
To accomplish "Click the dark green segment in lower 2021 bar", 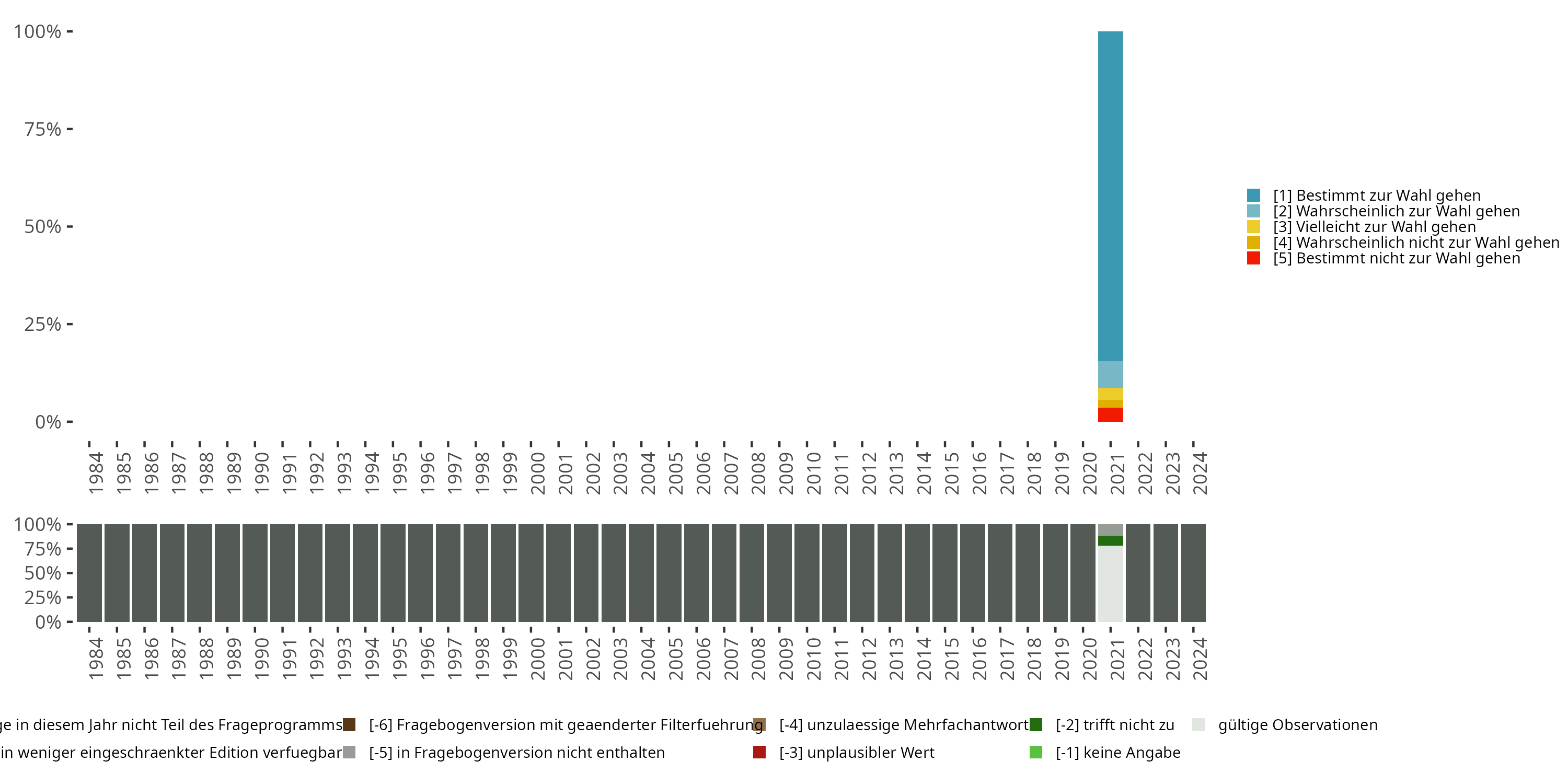I will [1110, 540].
